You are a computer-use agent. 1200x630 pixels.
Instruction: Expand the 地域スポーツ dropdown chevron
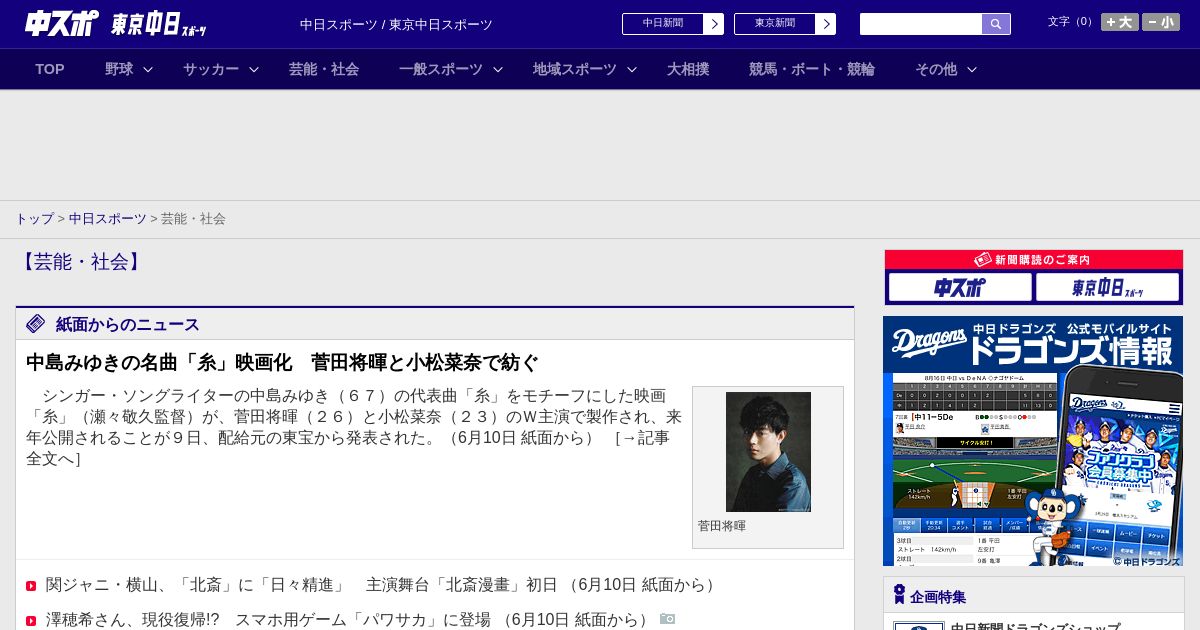632,70
